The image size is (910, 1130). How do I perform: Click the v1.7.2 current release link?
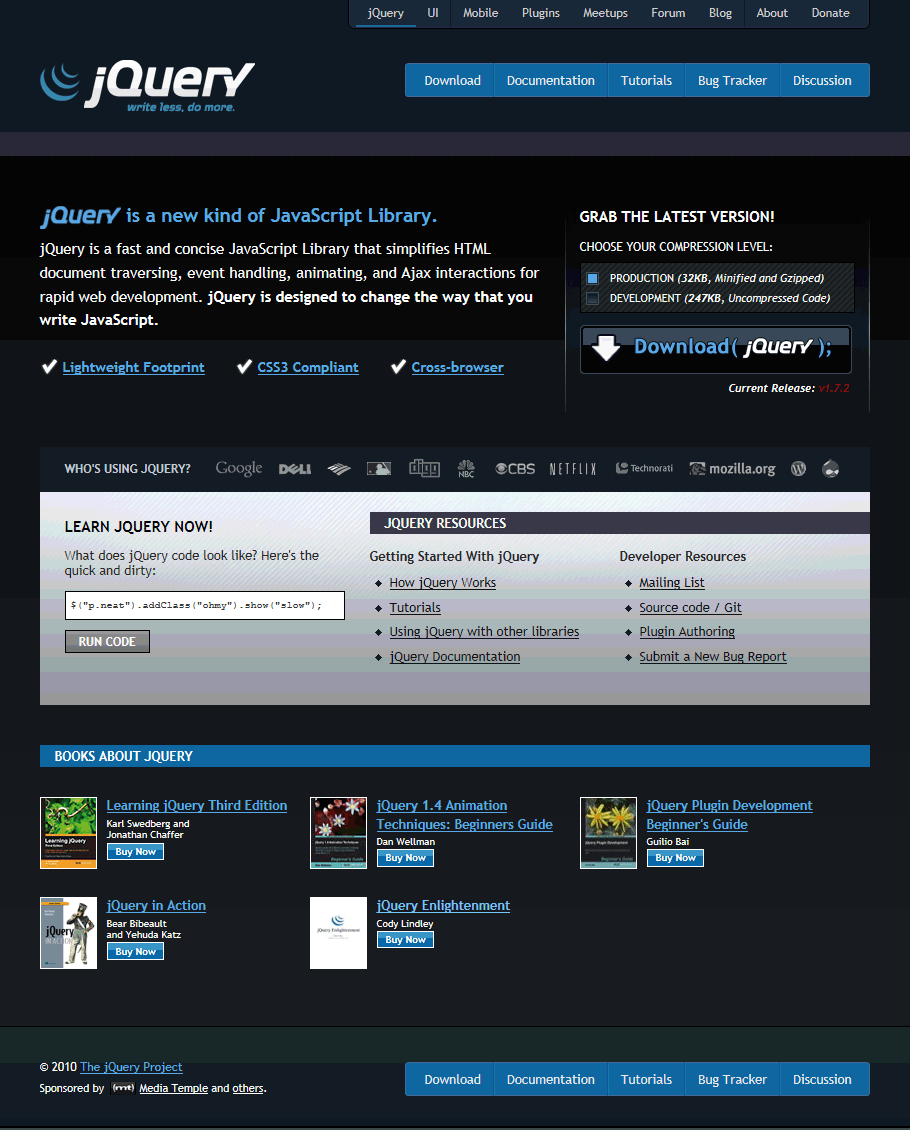coord(834,388)
